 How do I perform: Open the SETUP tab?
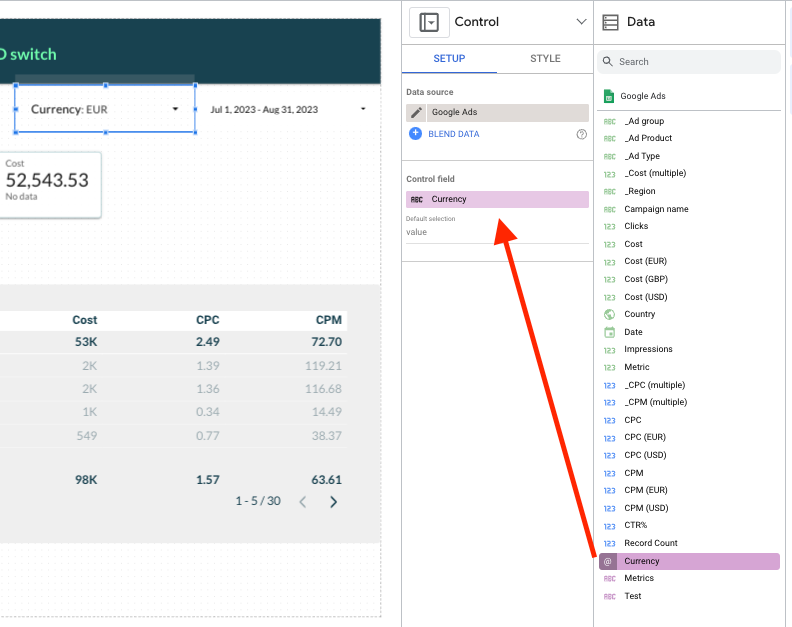(449, 59)
